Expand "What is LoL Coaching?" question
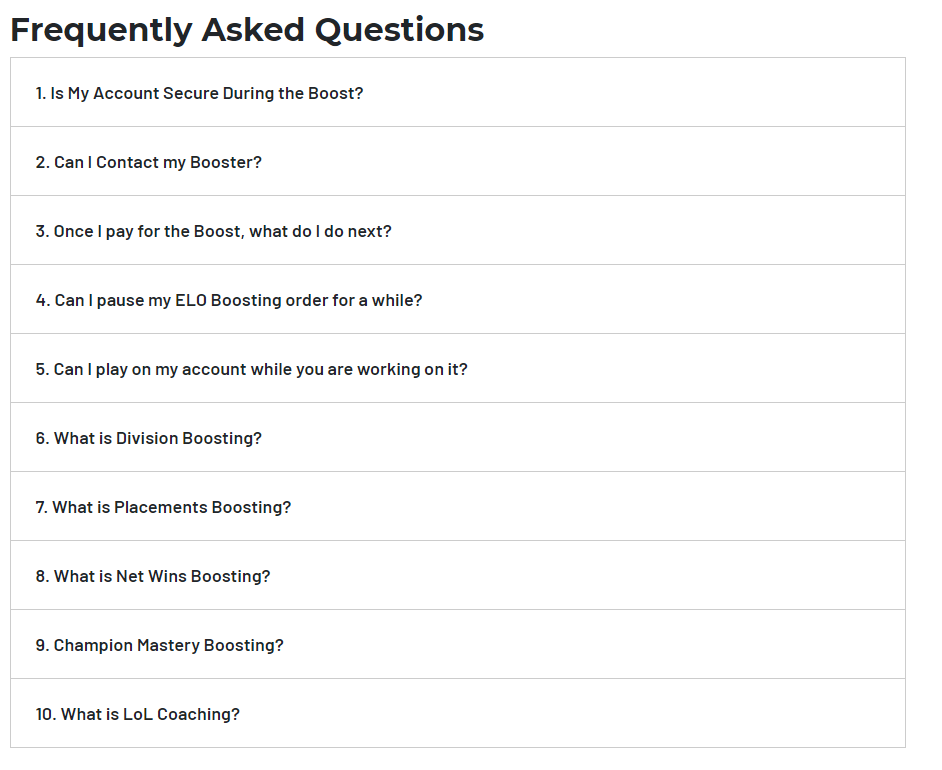Image resolution: width=942 pixels, height=770 pixels. pyautogui.click(x=458, y=714)
